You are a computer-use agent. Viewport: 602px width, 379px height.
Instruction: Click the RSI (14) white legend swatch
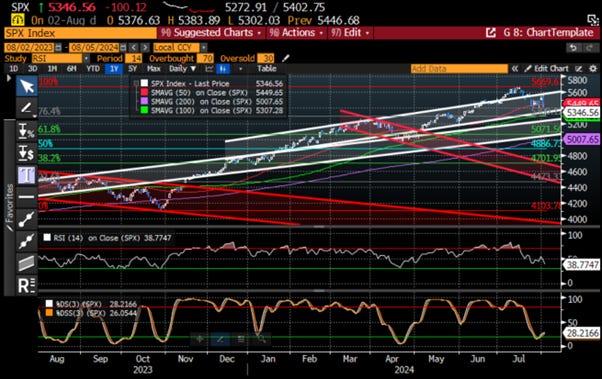click(x=47, y=238)
